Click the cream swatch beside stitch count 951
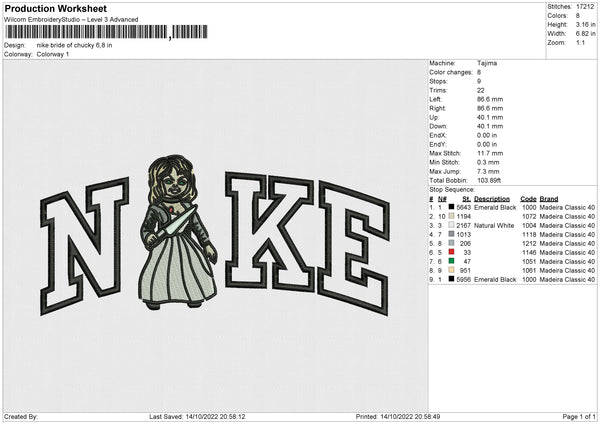600x424 pixels. [x=452, y=270]
